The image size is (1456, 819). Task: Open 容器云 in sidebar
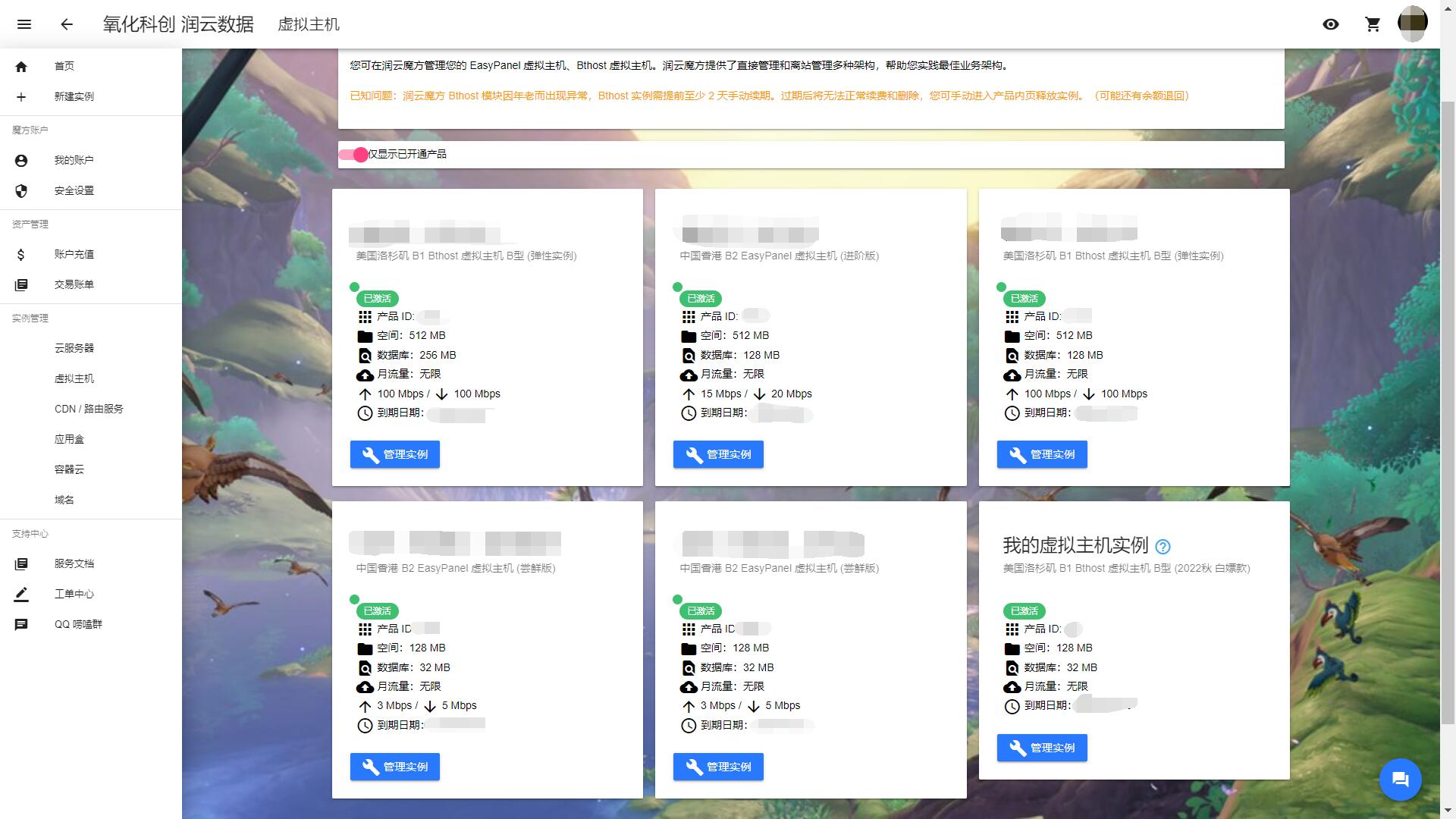pyautogui.click(x=91, y=469)
